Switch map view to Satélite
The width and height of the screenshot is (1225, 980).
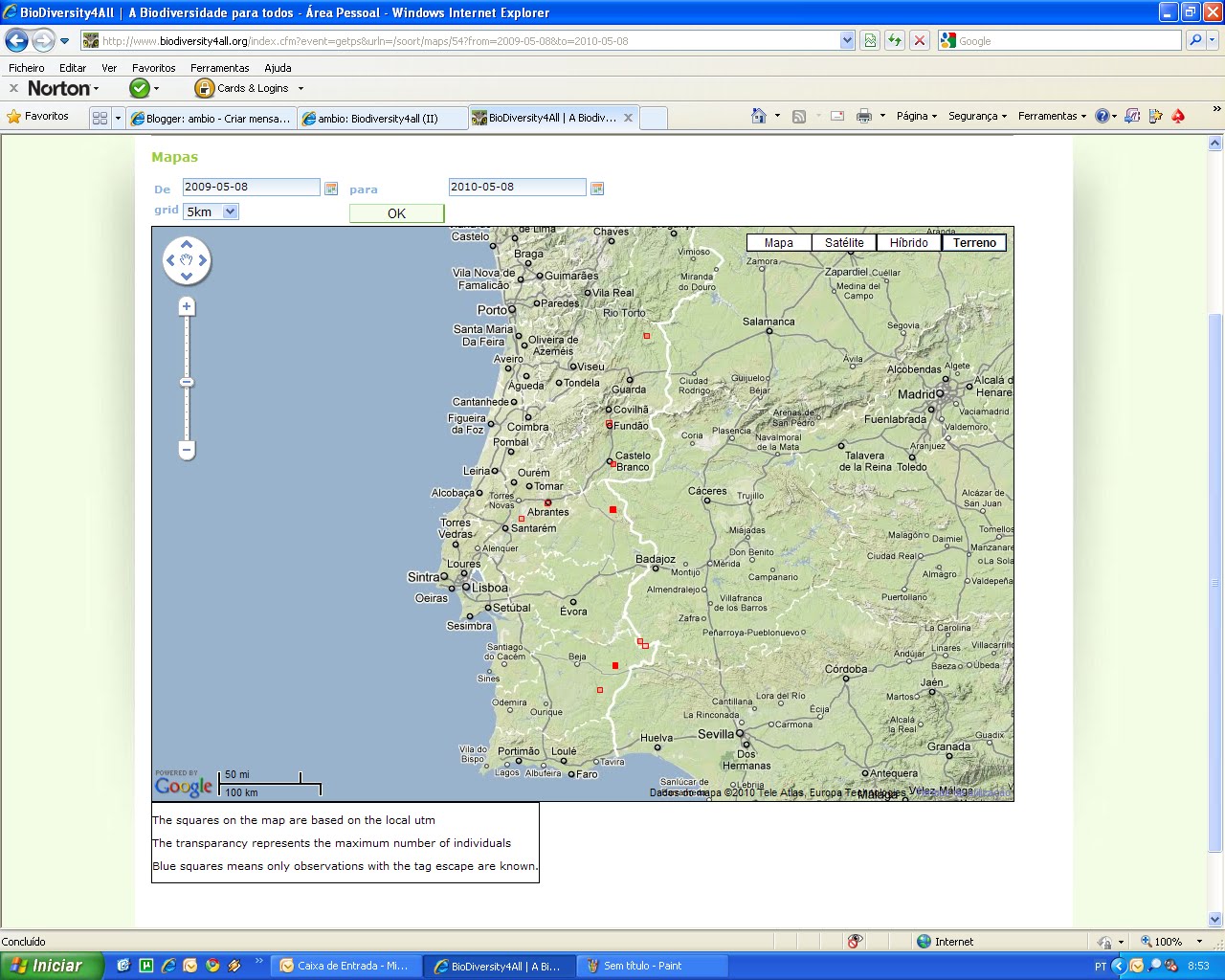[844, 243]
